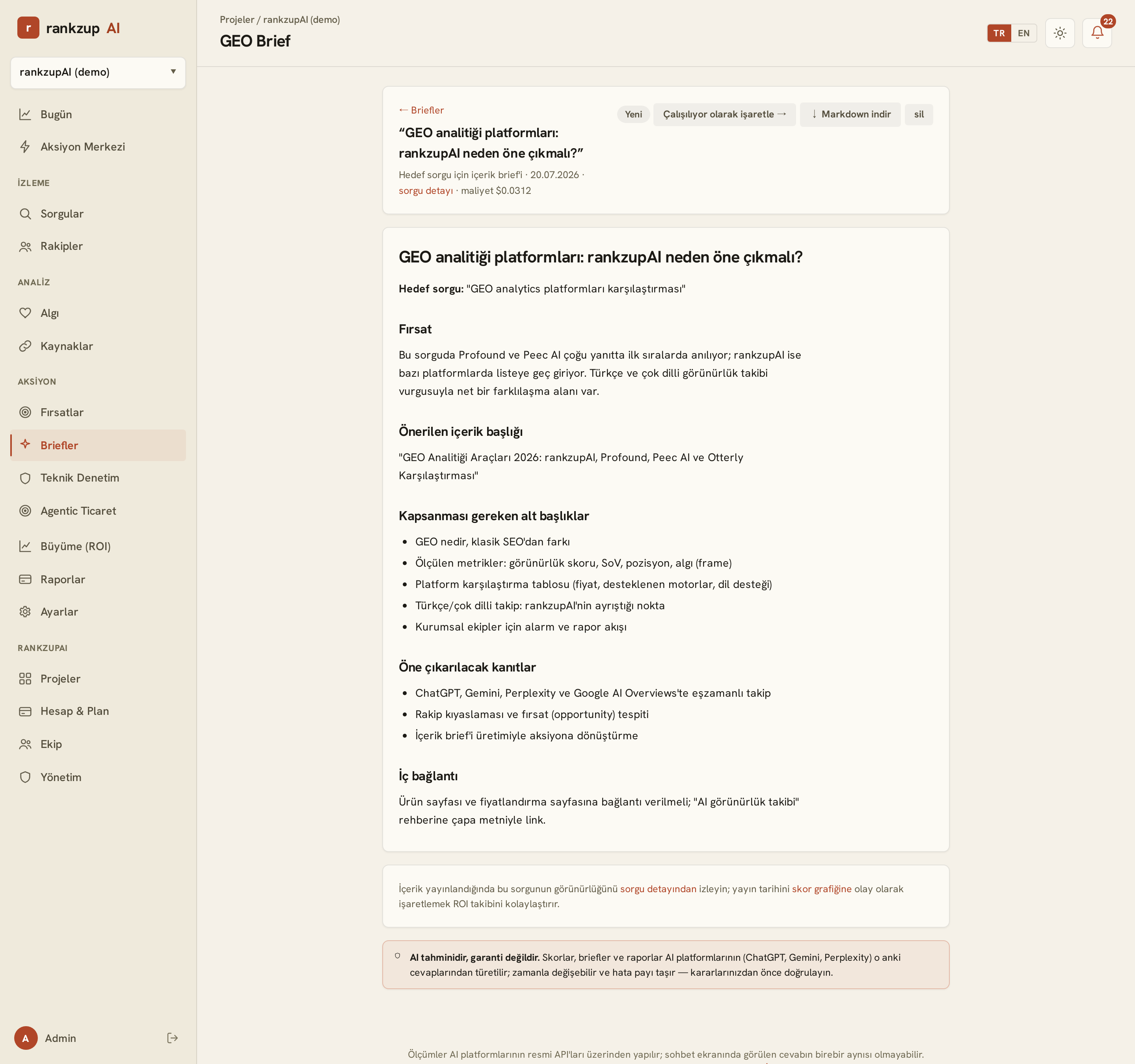Click the Sorgular search icon
The height and width of the screenshot is (1064, 1135).
[25, 214]
